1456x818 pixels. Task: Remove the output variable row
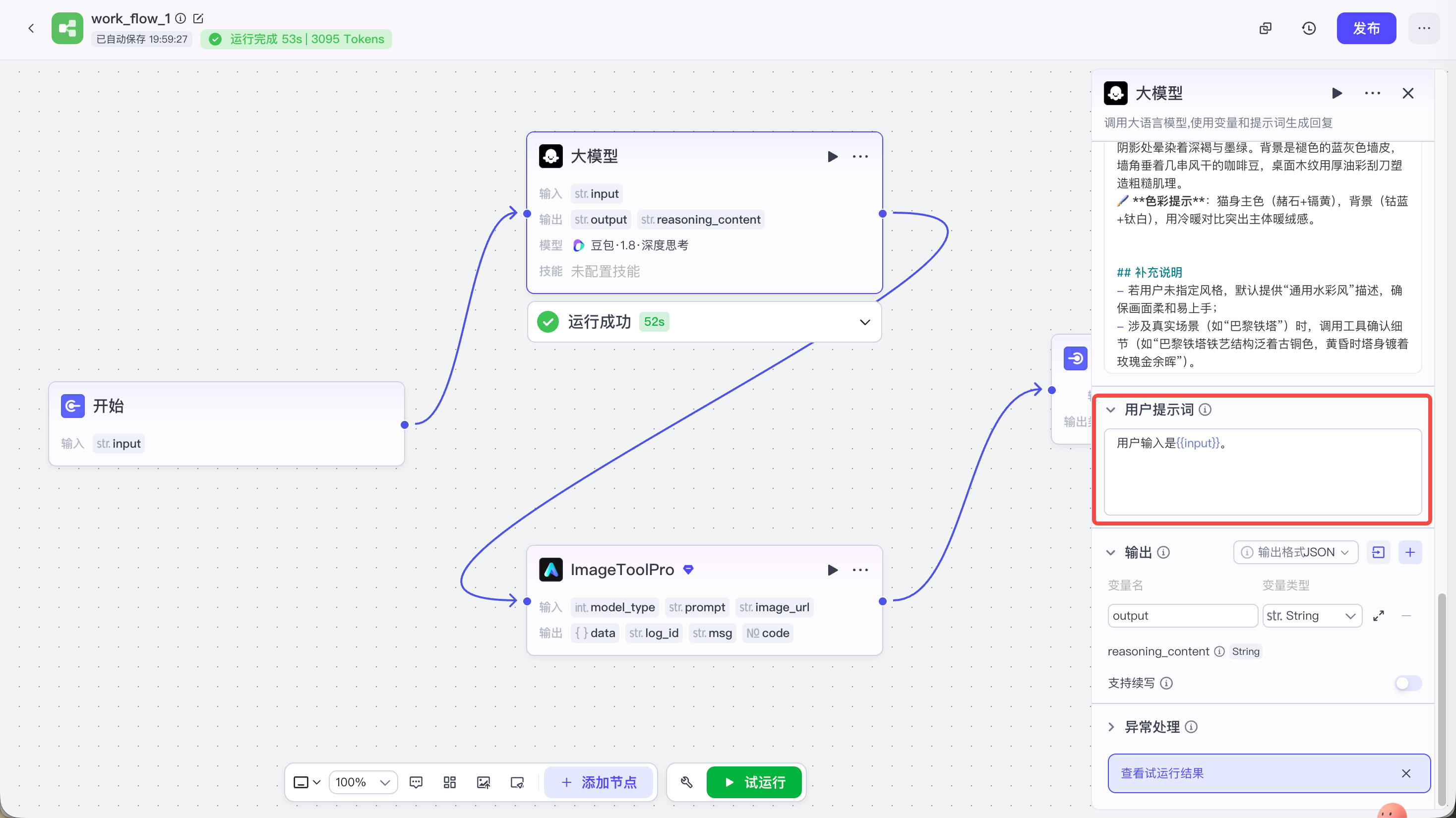(1406, 616)
